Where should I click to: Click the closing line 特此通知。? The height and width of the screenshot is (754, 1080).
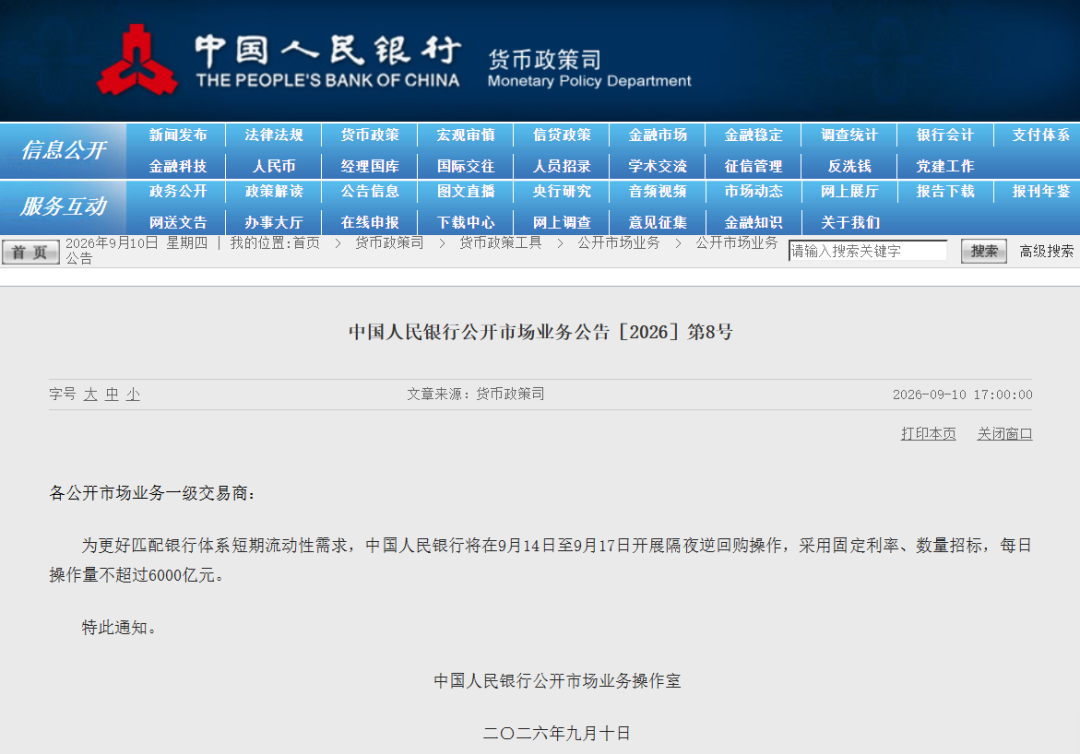click(118, 627)
